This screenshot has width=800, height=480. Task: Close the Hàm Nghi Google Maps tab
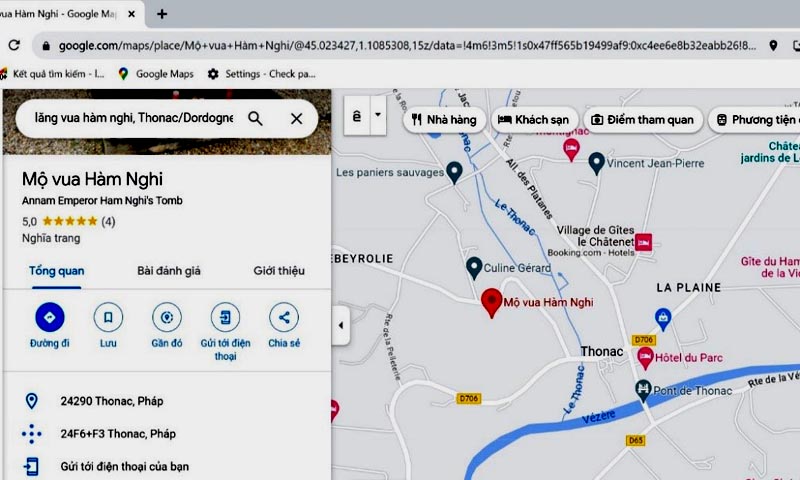[x=131, y=14]
